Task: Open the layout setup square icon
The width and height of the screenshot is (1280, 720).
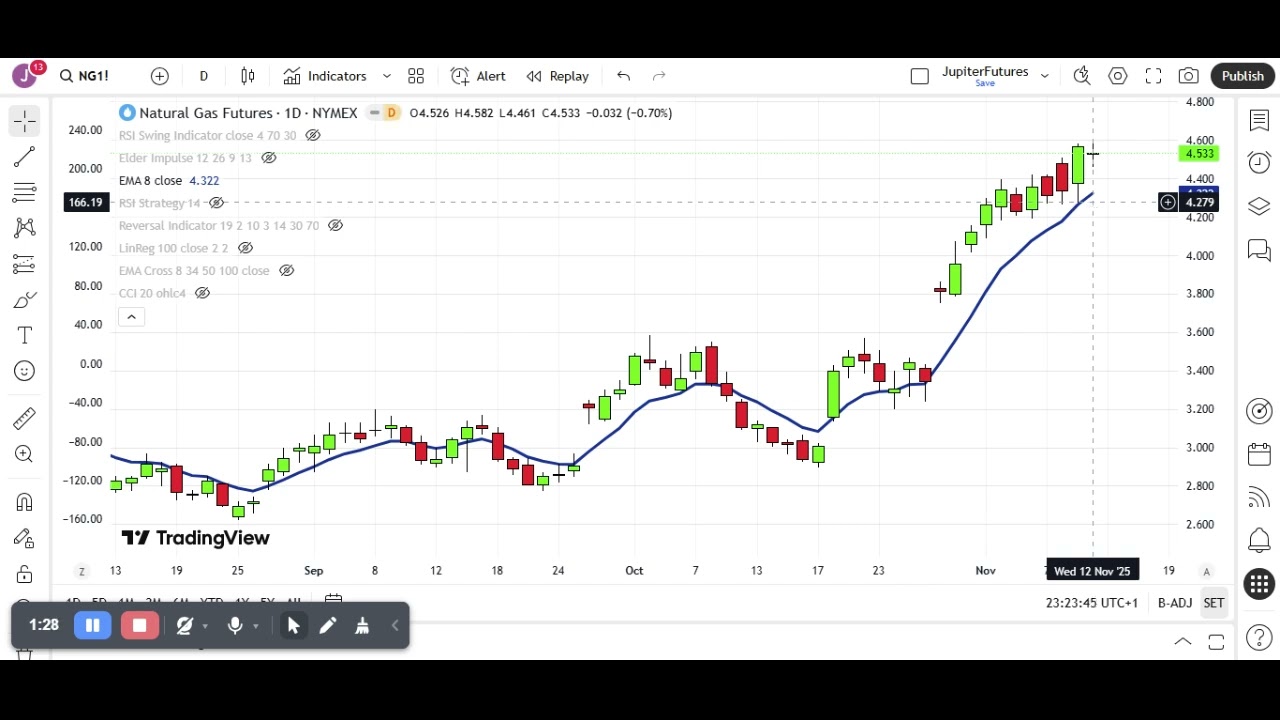Action: tap(920, 76)
